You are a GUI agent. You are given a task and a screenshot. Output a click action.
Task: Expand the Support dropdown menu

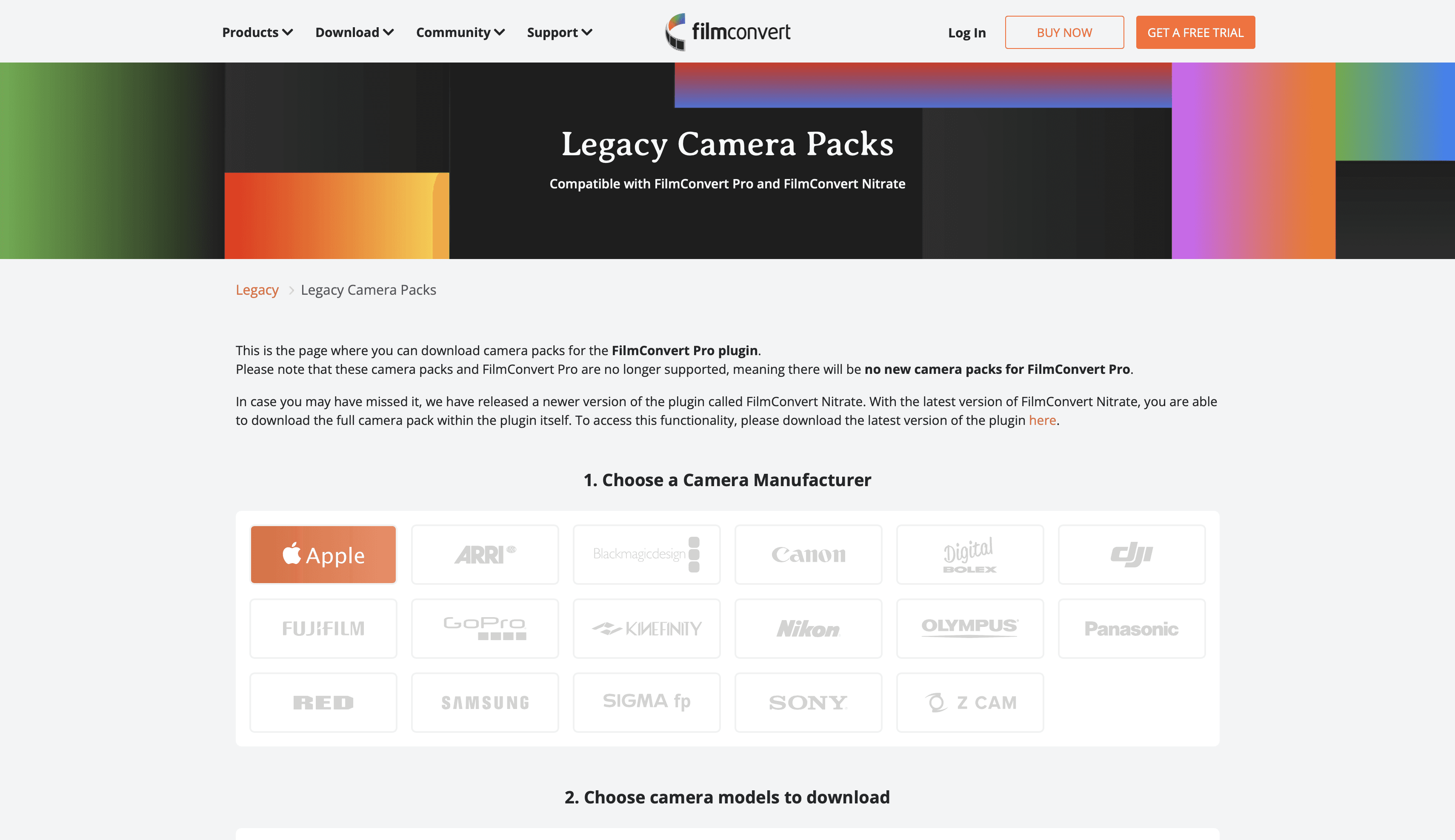pyautogui.click(x=559, y=32)
